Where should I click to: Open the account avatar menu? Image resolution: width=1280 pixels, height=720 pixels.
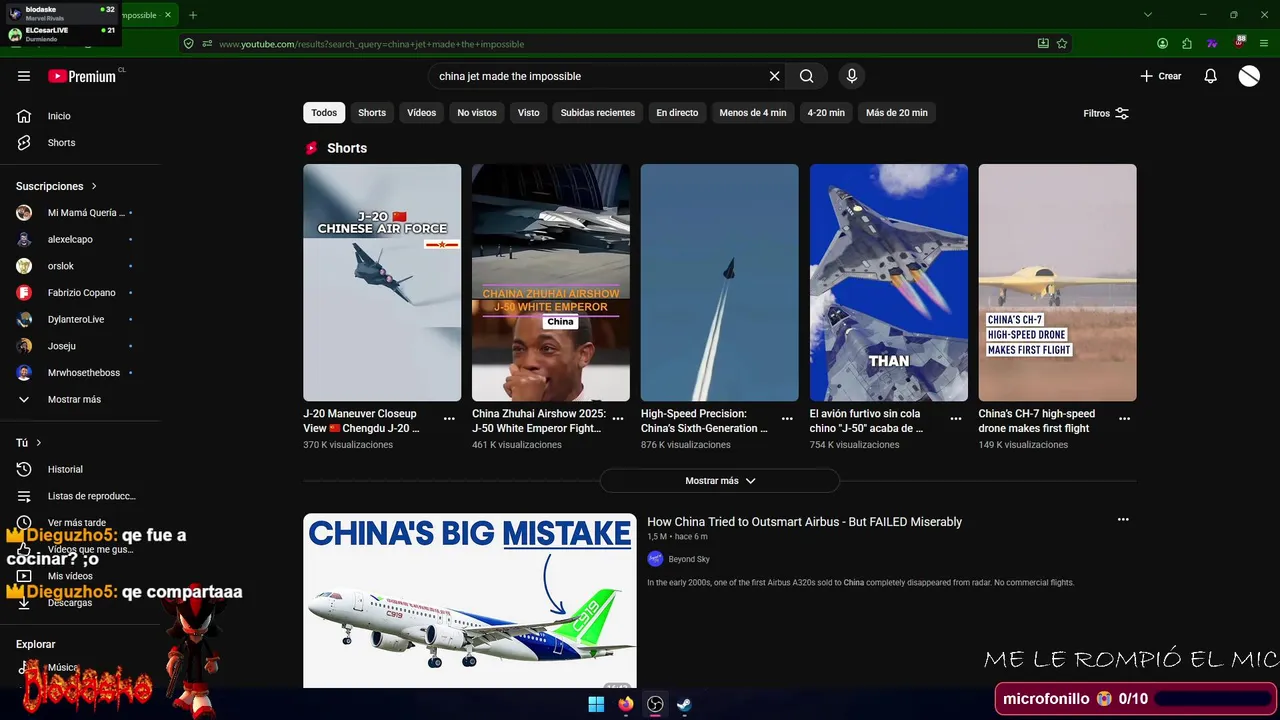[x=1249, y=76]
